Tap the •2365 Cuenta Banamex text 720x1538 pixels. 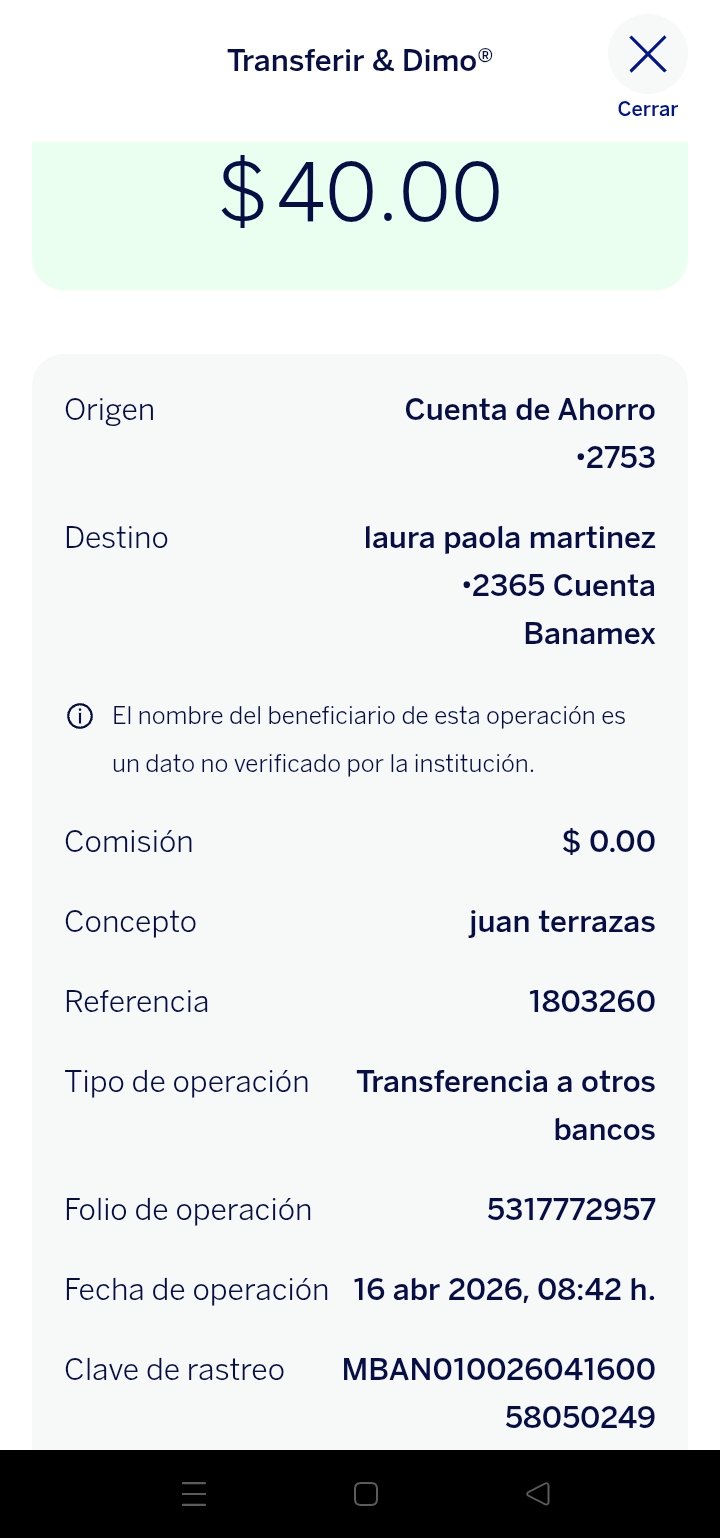pos(559,610)
